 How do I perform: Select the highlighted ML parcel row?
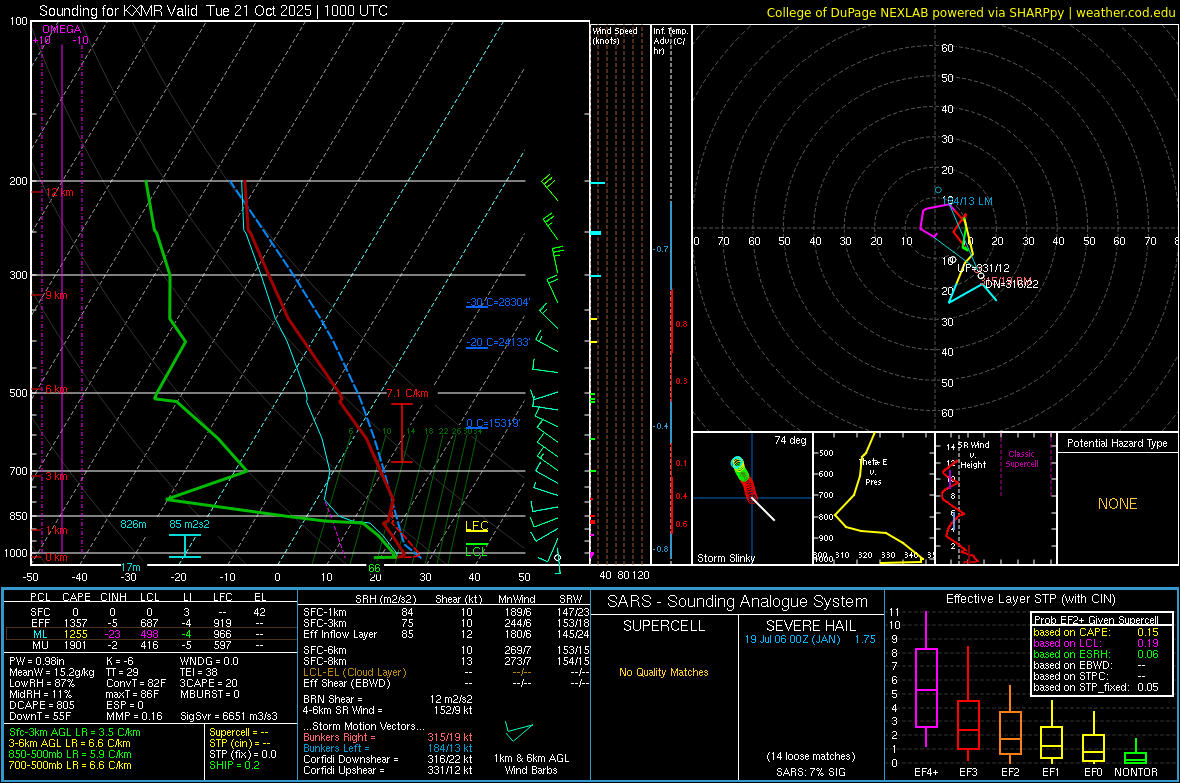(x=151, y=634)
